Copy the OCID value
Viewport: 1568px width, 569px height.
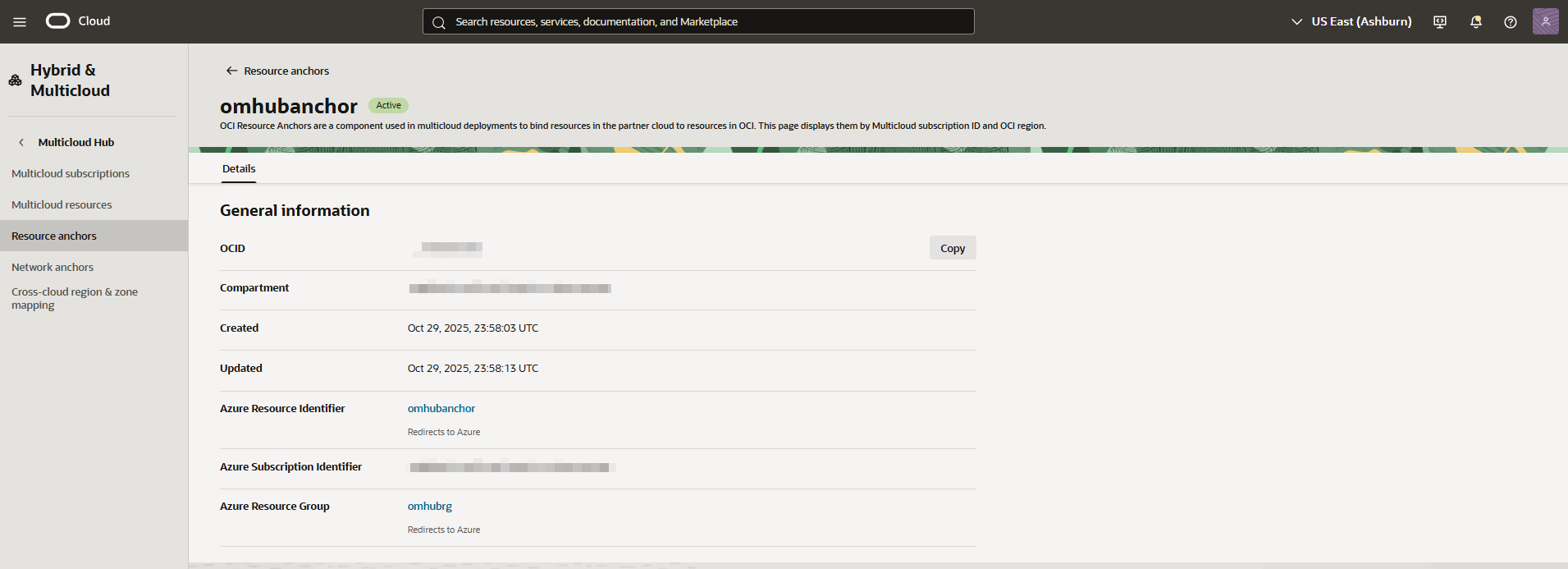coord(953,248)
